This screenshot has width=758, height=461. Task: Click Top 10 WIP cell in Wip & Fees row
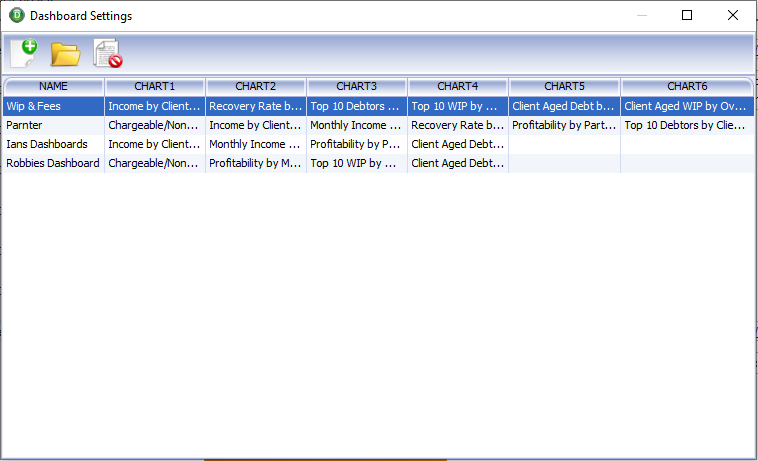pos(458,106)
